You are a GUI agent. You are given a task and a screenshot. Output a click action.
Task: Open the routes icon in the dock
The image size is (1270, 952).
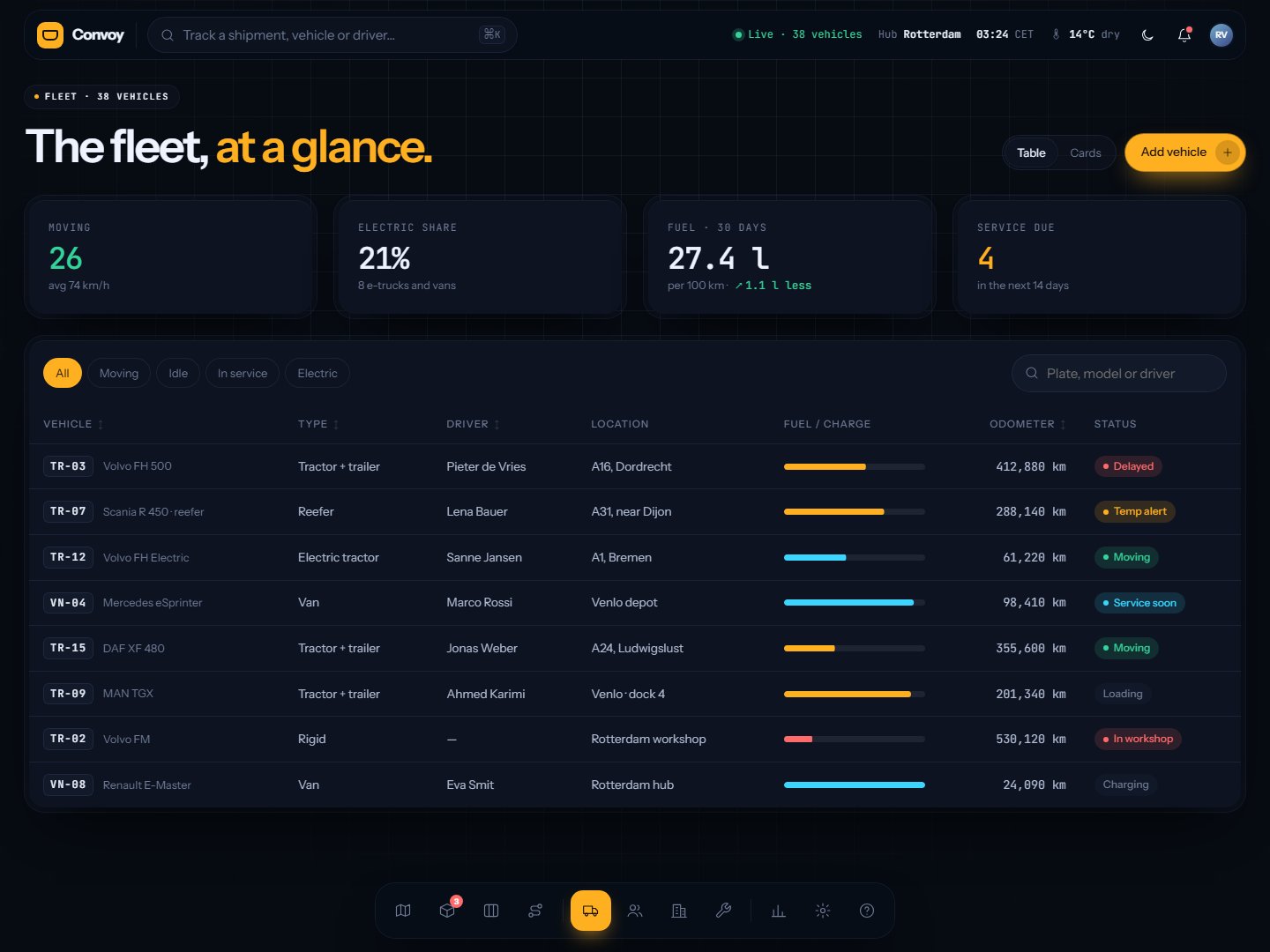pos(535,911)
